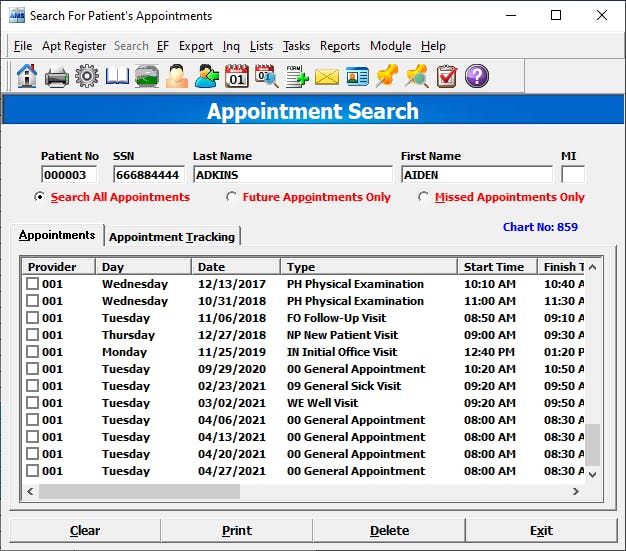
Task: Click the Provider column header
Action: [59, 267]
